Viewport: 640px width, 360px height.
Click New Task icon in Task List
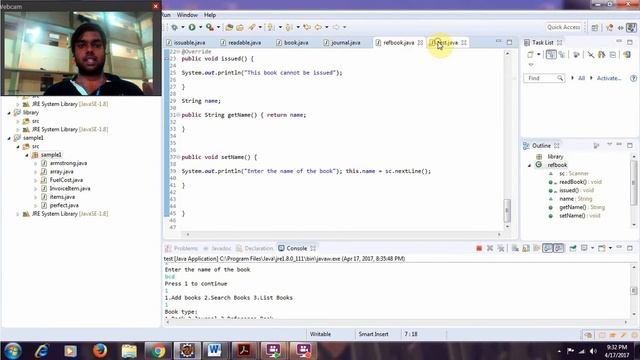[x=530, y=55]
